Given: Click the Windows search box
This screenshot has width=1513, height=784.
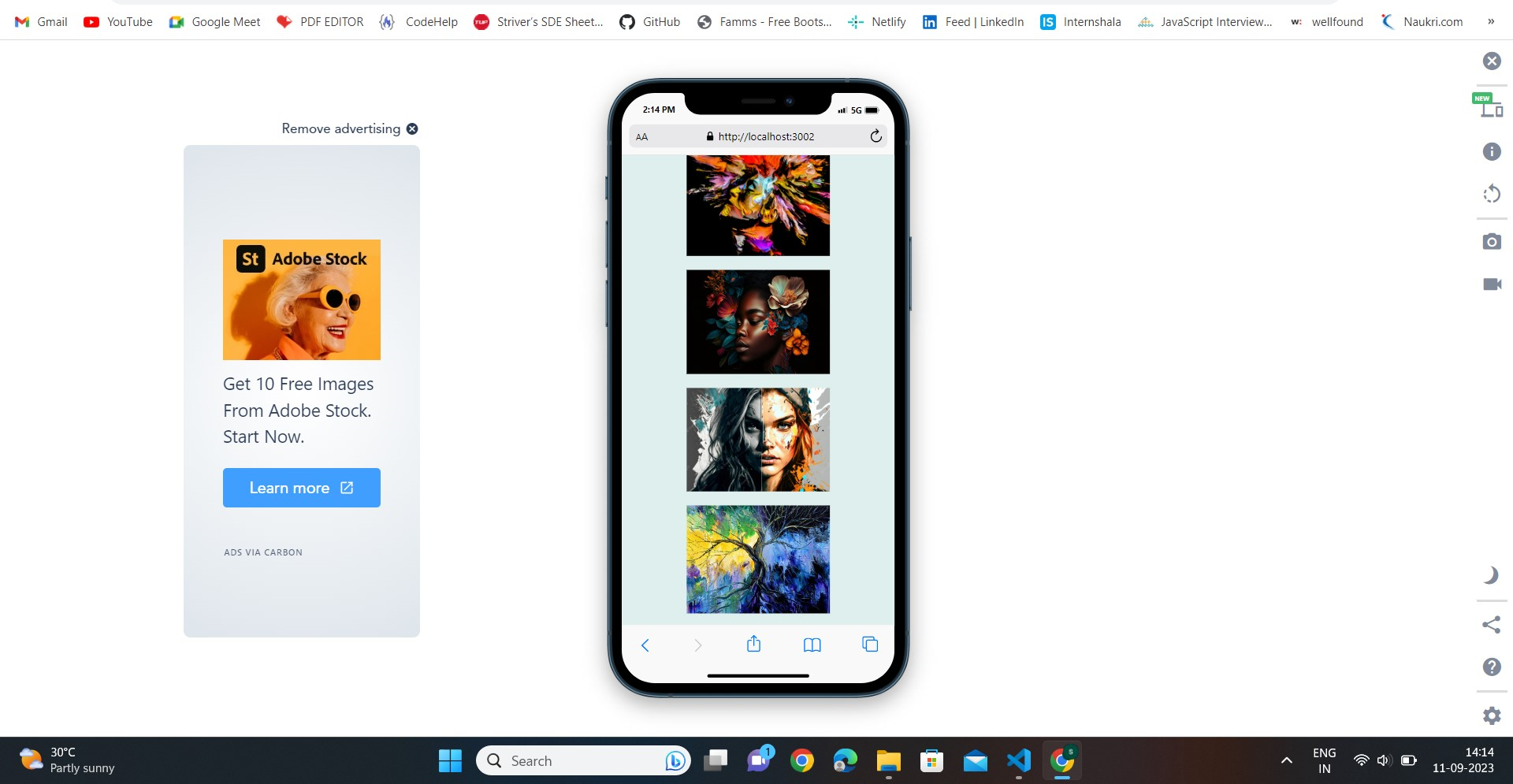Looking at the screenshot, I should [583, 760].
